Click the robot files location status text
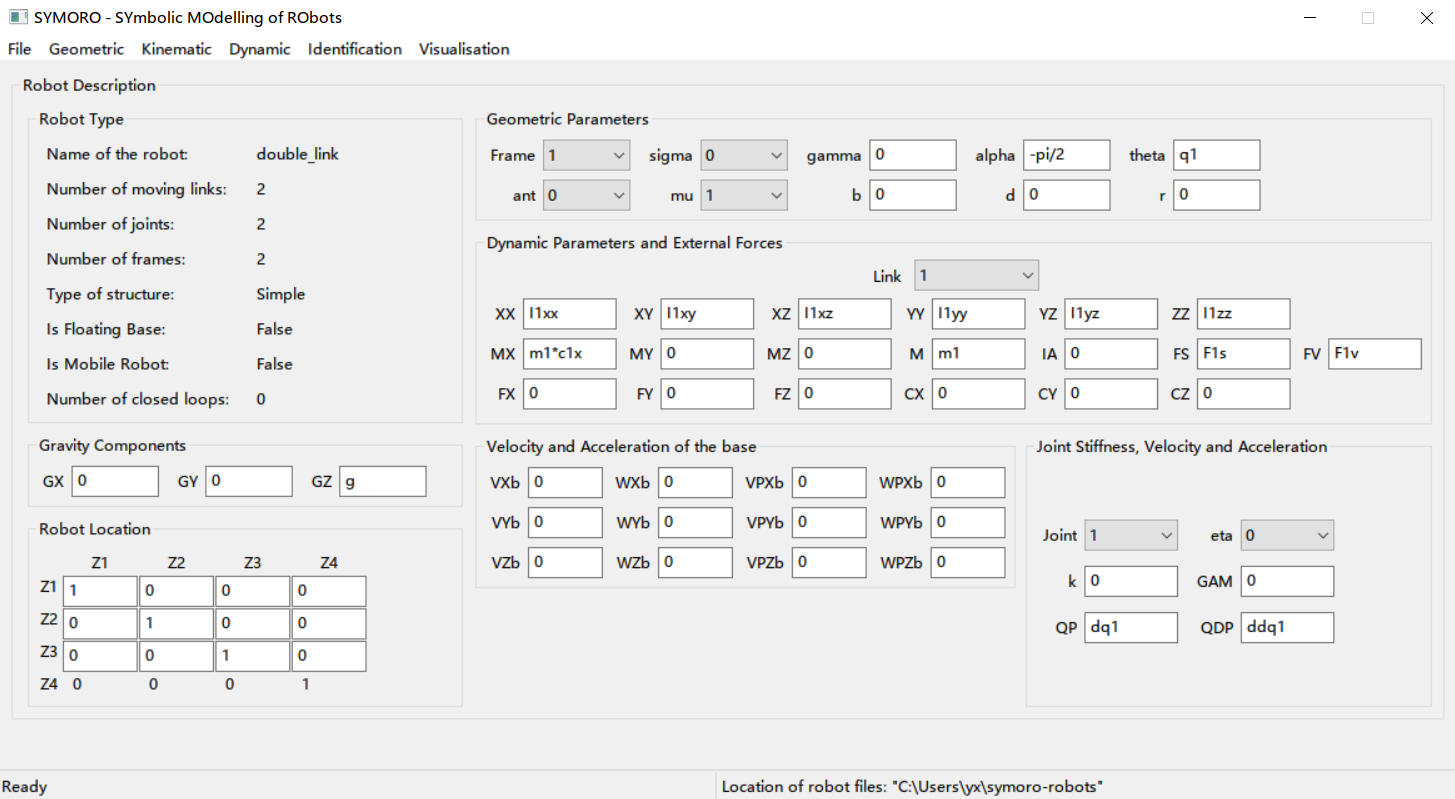The width and height of the screenshot is (1455, 799). pyautogui.click(x=912, y=787)
